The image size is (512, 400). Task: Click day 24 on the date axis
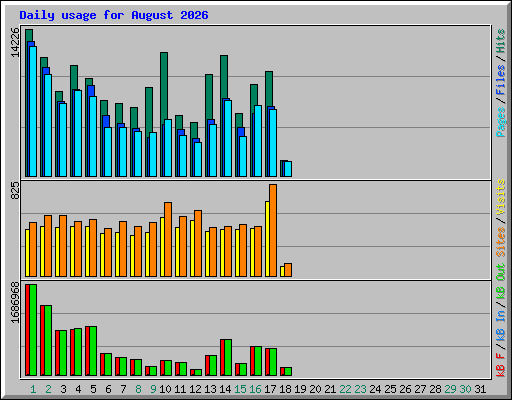pos(375,389)
